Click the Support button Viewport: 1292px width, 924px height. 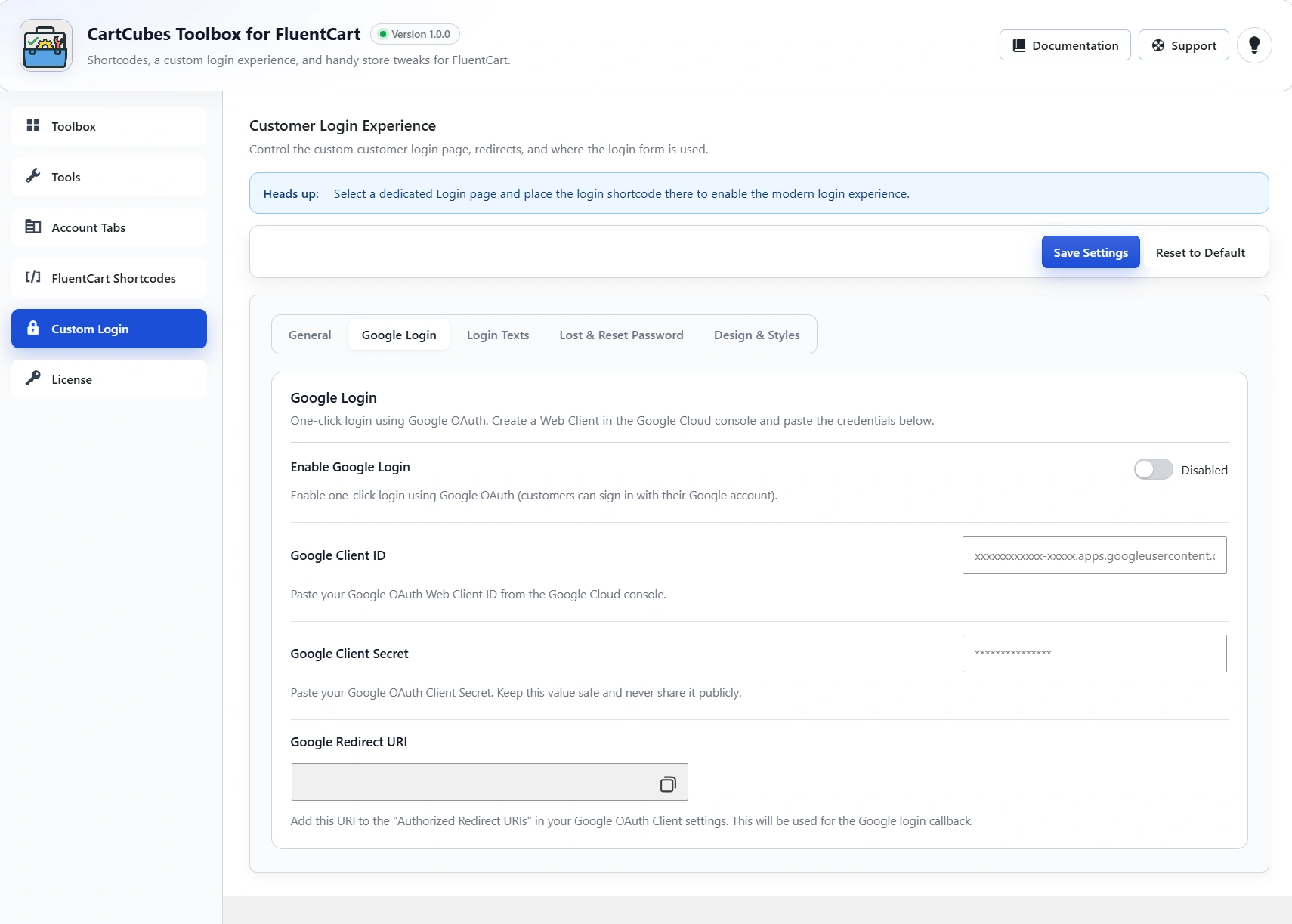tap(1183, 45)
